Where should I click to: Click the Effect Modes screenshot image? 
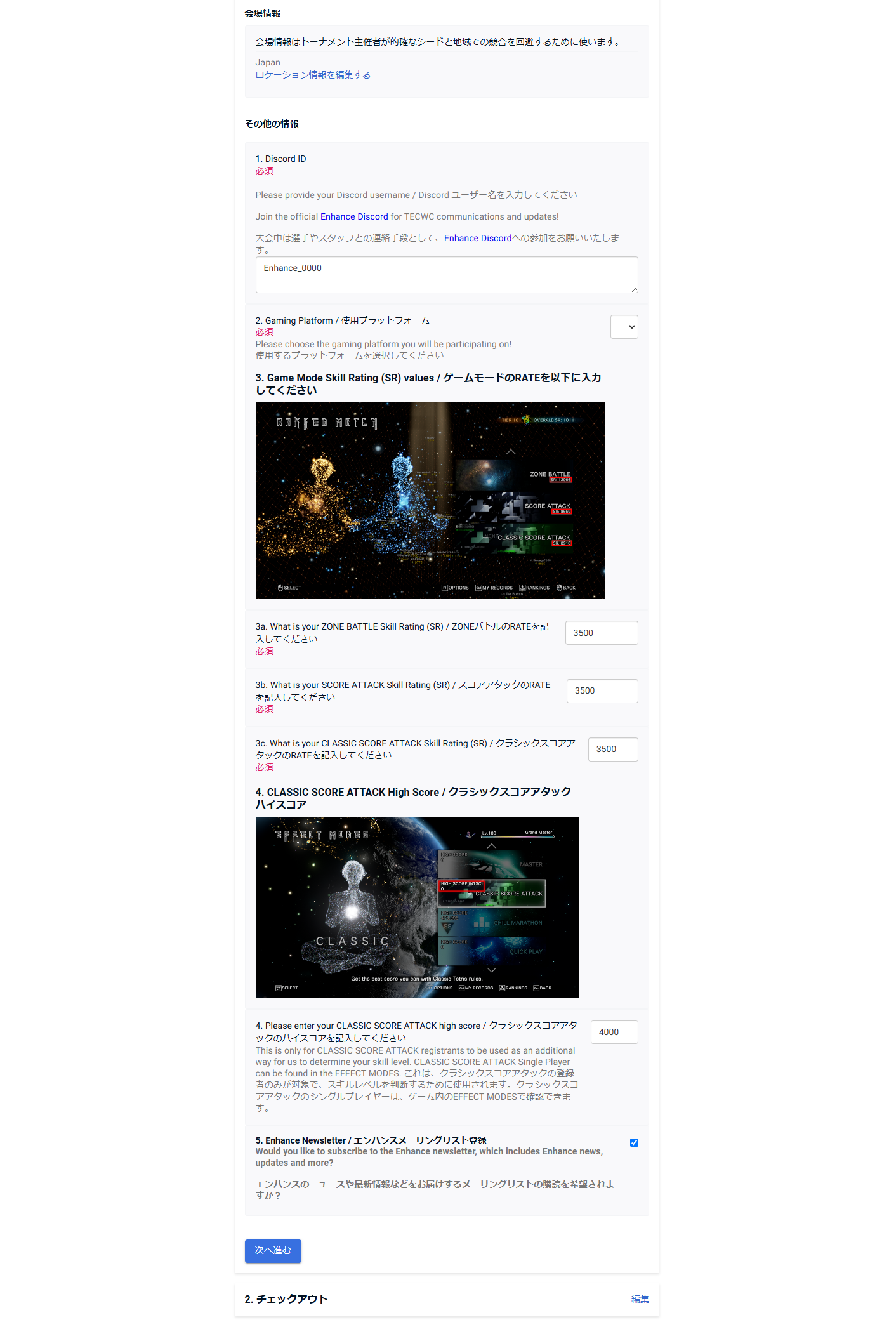(416, 907)
